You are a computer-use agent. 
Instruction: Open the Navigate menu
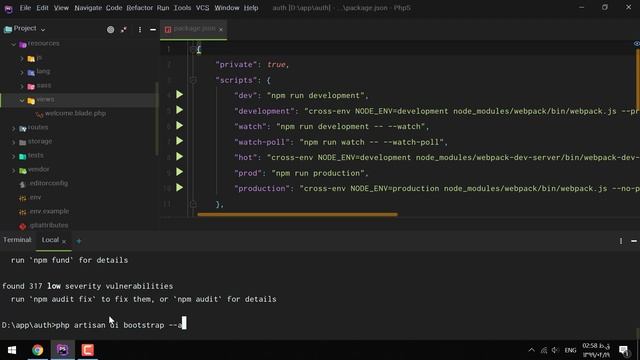(88, 8)
